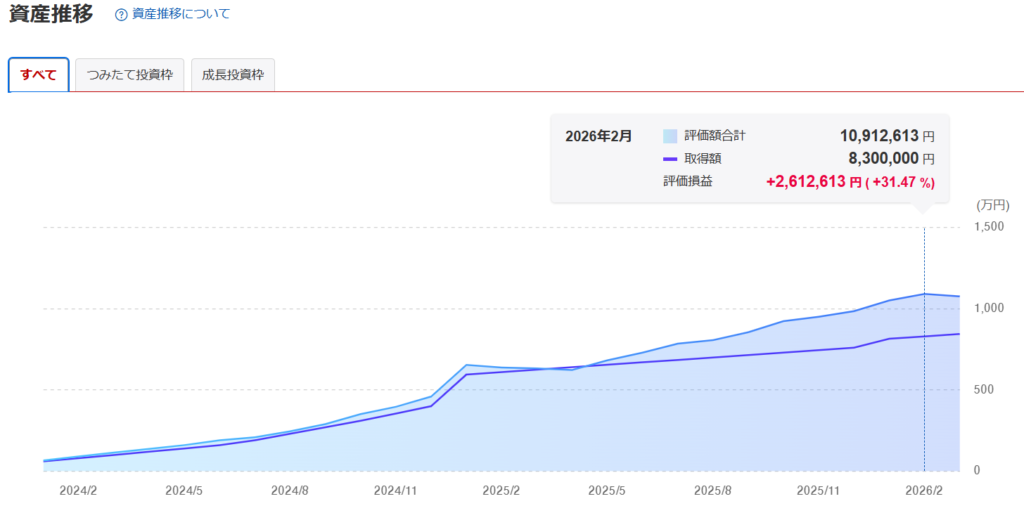Screen dimensions: 1024x513
Task: Click the 8,300,000 円 acquisition amount
Action: [x=891, y=159]
